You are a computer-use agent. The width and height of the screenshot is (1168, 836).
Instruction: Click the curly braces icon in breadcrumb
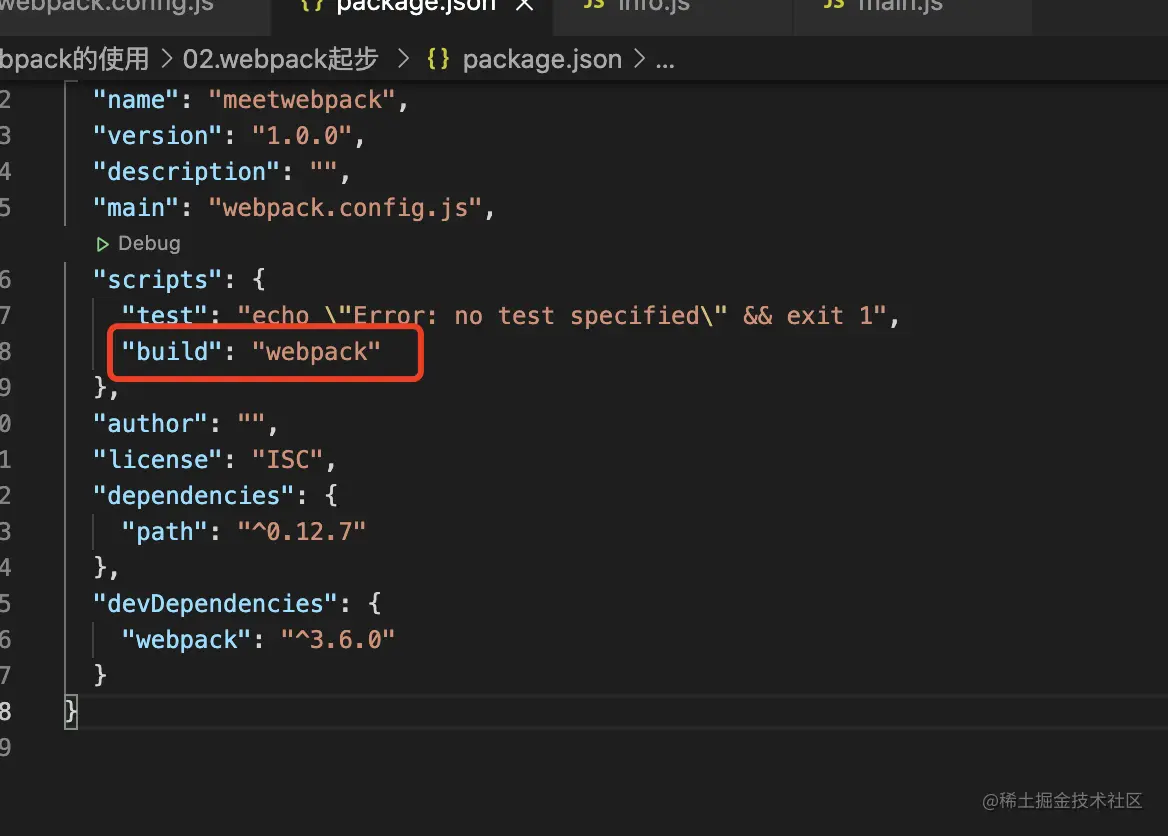point(438,59)
